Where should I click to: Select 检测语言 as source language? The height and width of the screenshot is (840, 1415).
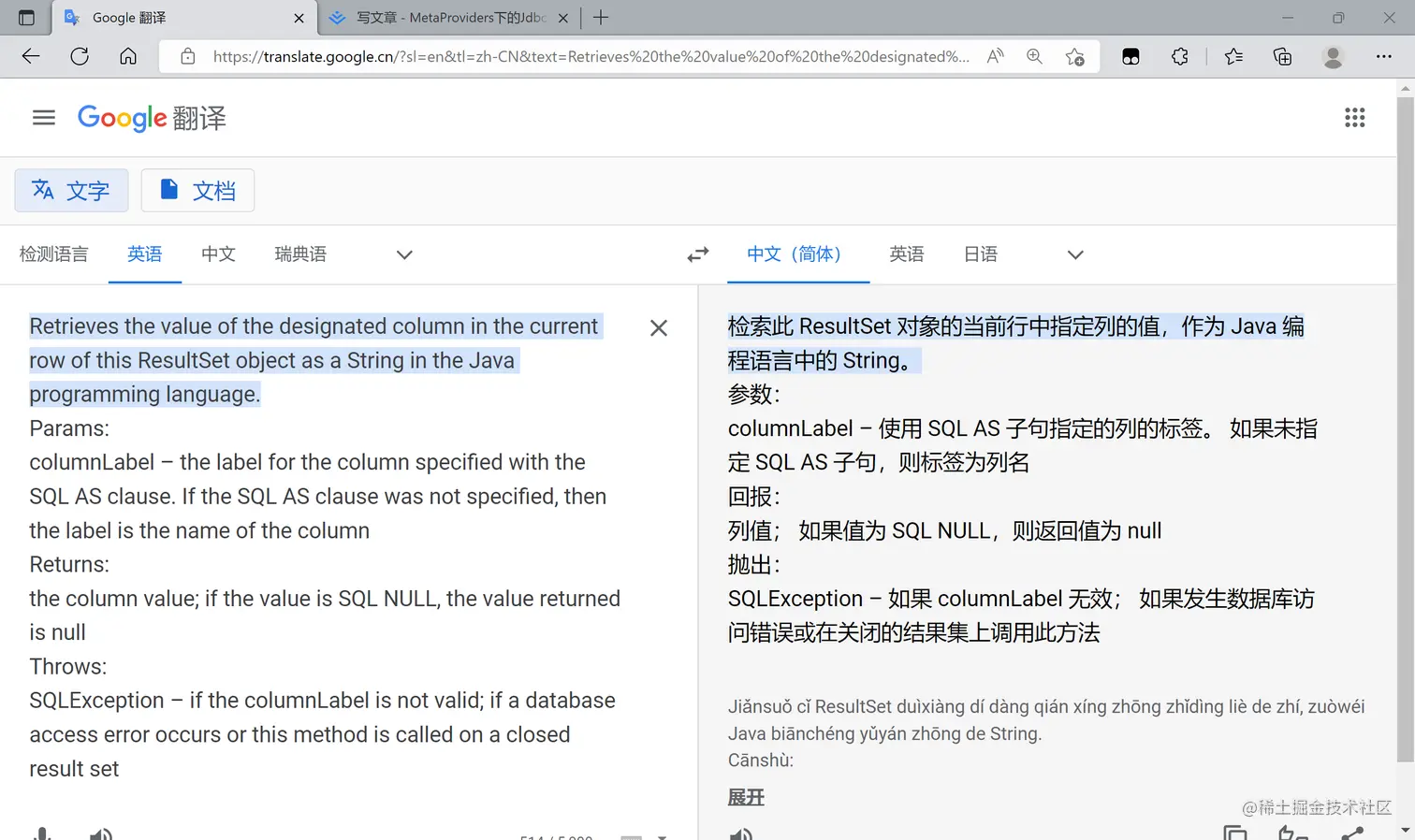[54, 254]
